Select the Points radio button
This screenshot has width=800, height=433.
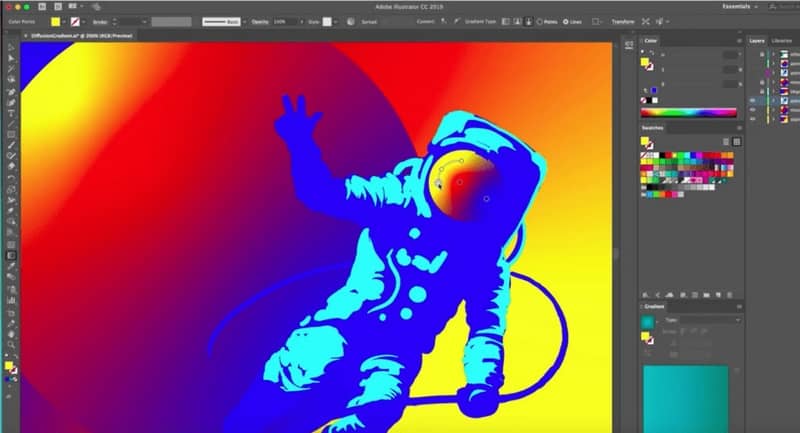540,22
